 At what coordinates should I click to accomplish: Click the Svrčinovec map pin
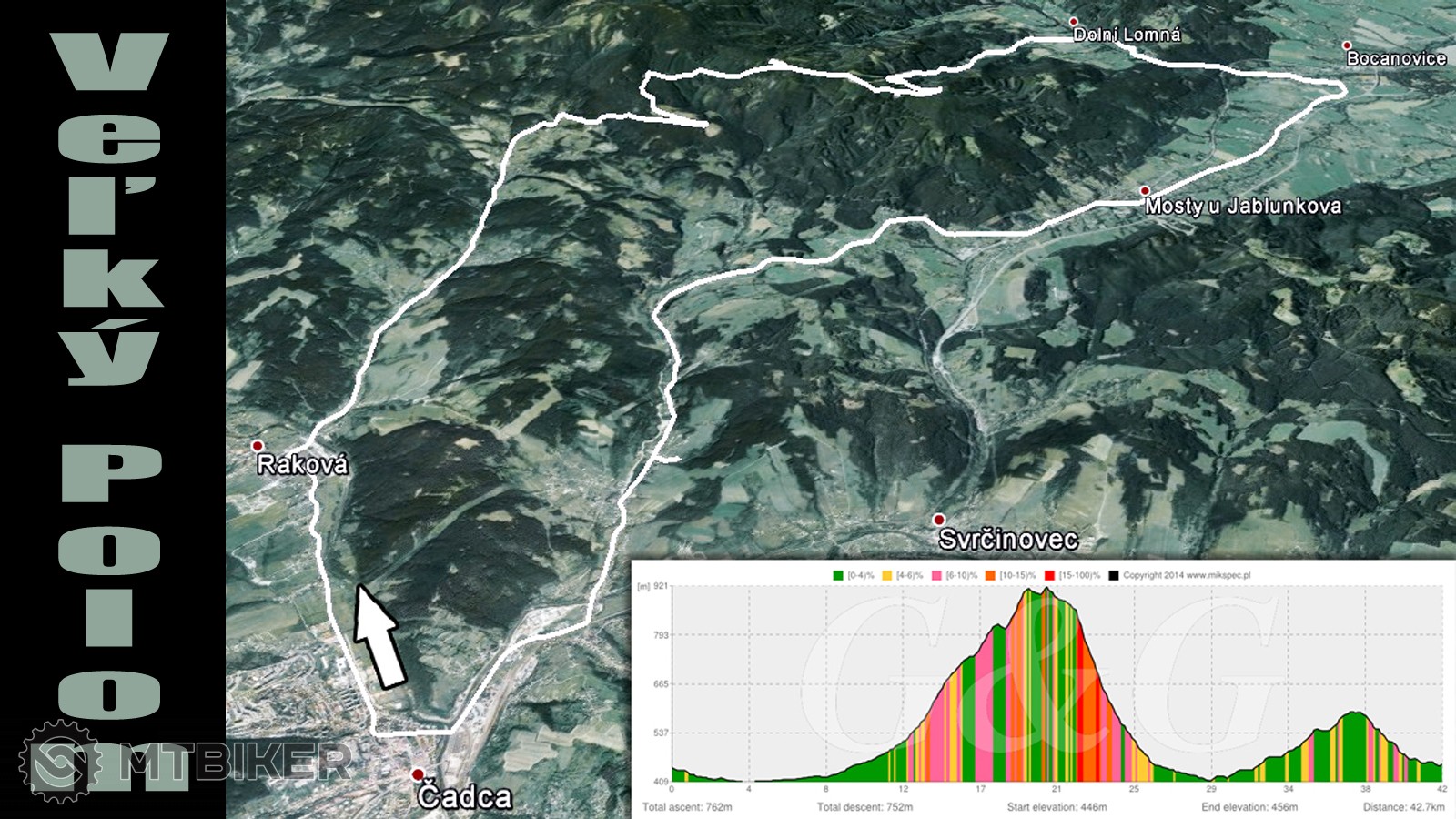939,520
